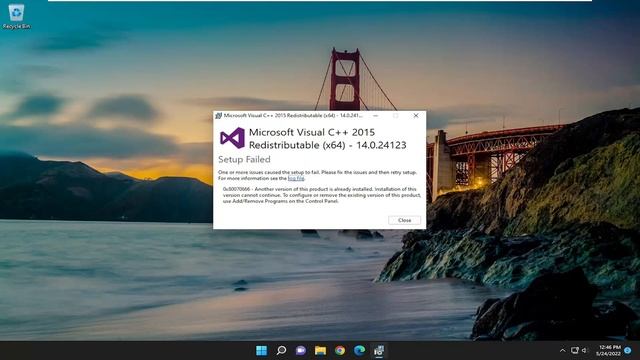The width and height of the screenshot is (640, 360).
Task: Select the 0x80070666 error message text
Action: point(322,195)
